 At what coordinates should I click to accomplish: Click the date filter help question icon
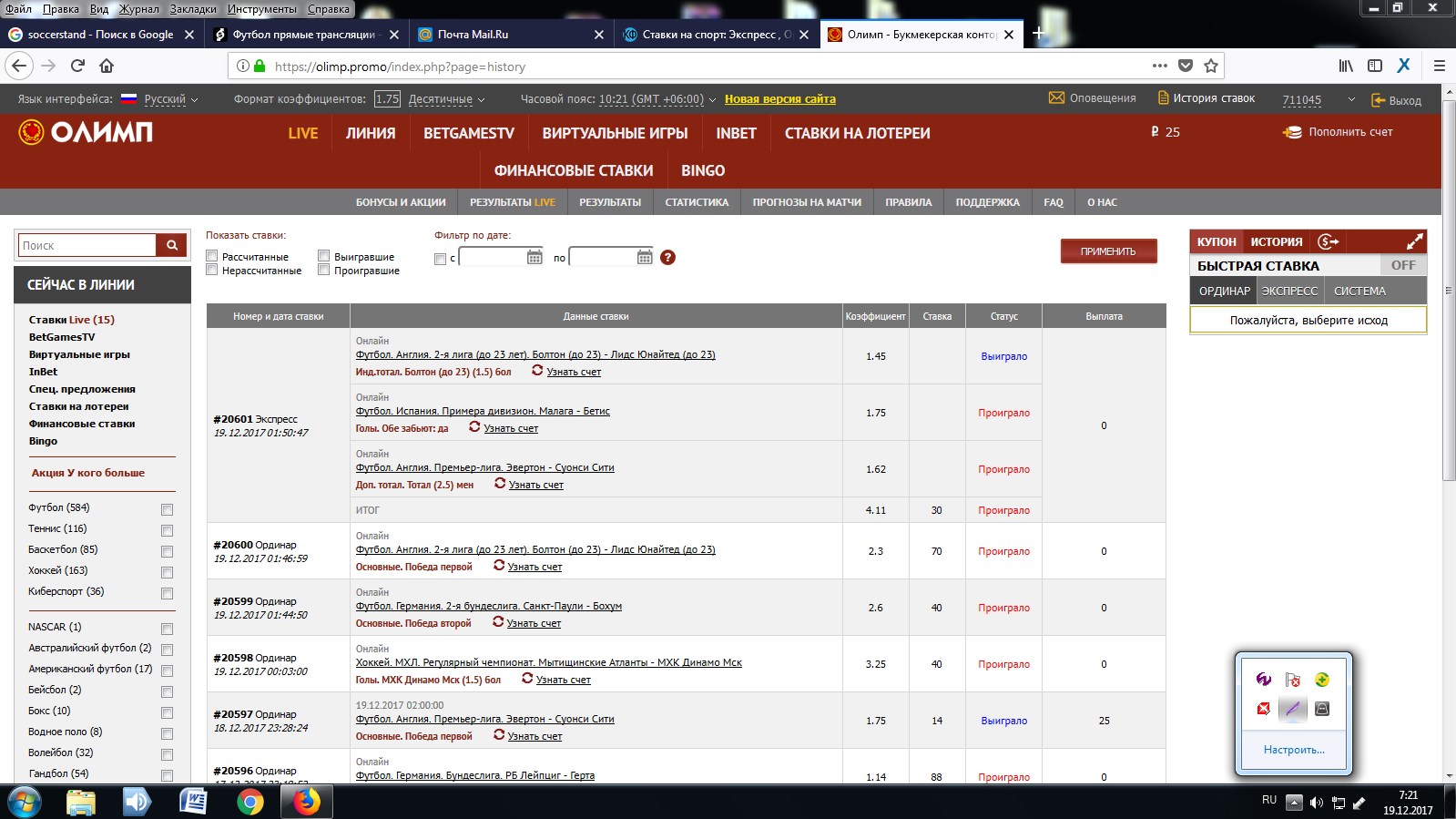point(667,257)
